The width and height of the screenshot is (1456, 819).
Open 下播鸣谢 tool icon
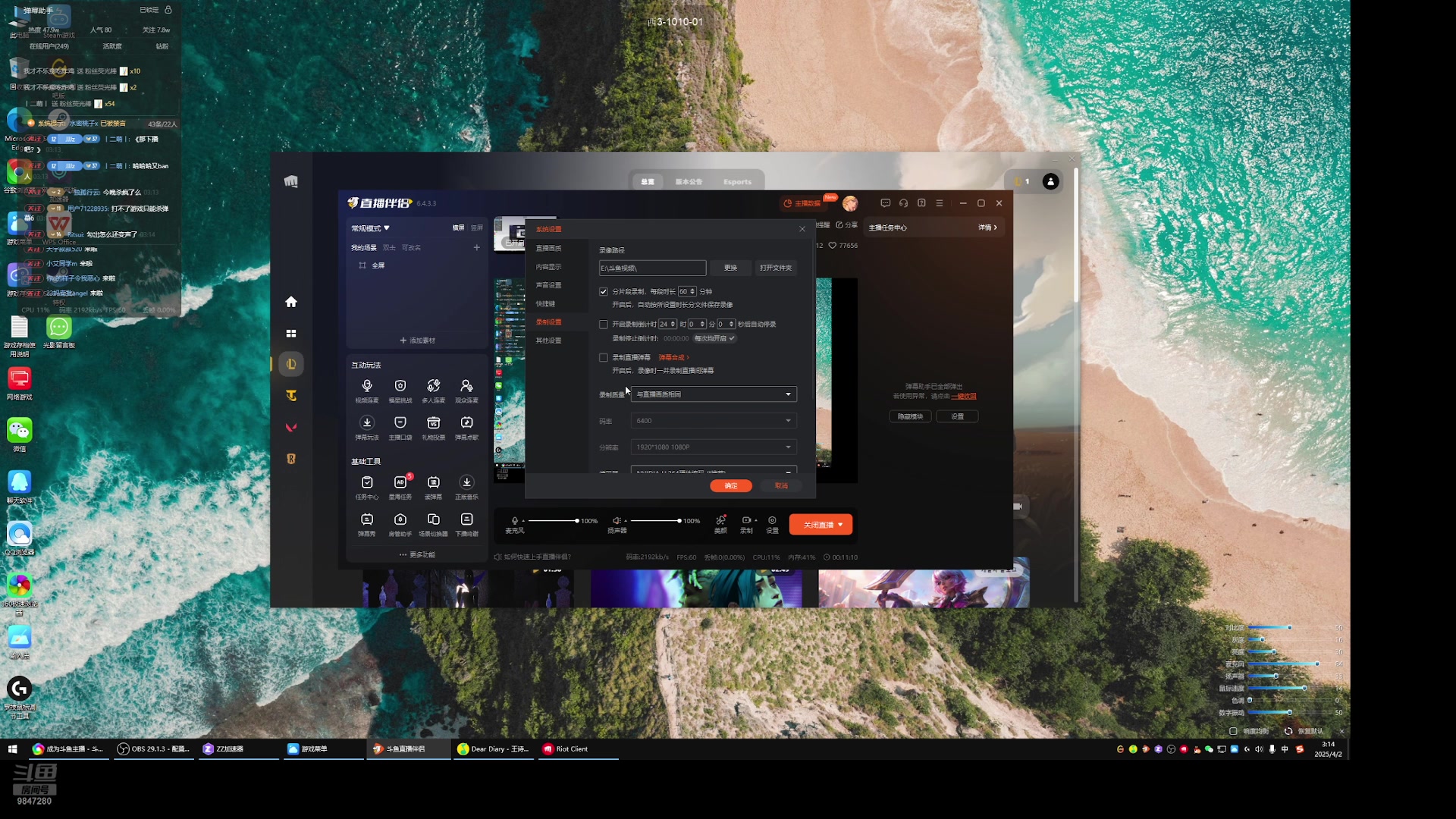pyautogui.click(x=466, y=519)
